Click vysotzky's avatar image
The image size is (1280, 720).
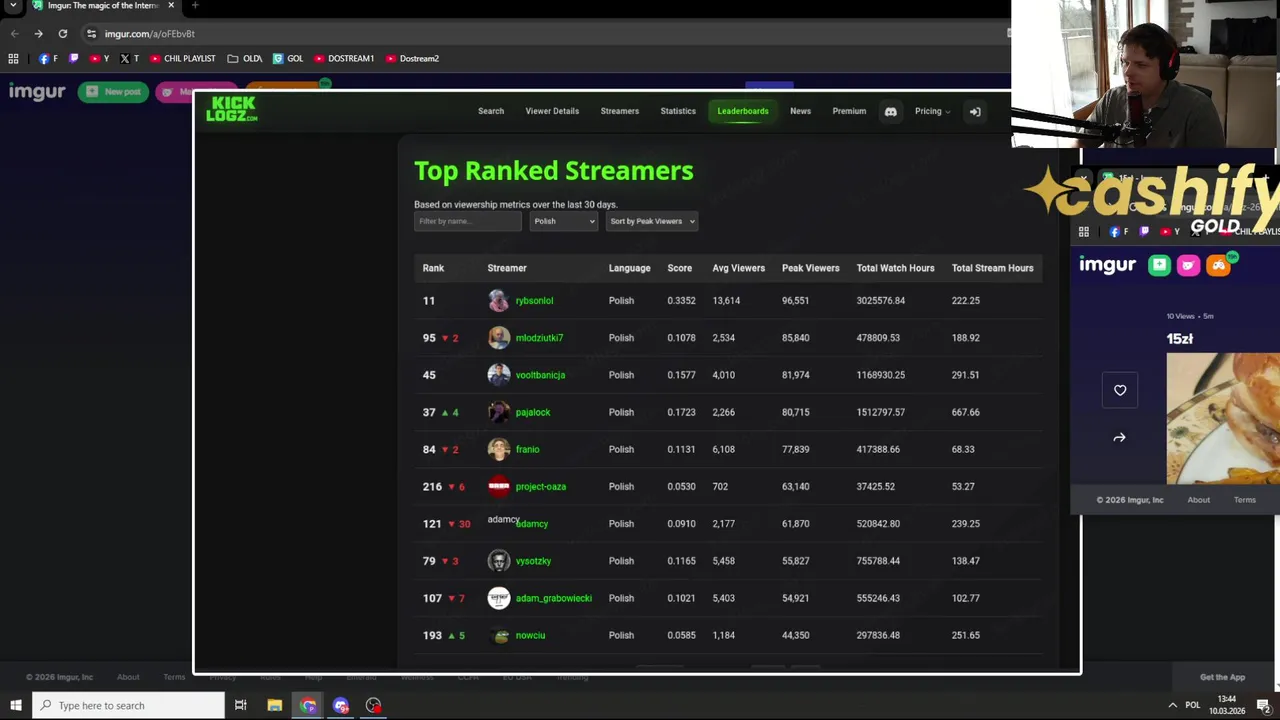coord(499,560)
